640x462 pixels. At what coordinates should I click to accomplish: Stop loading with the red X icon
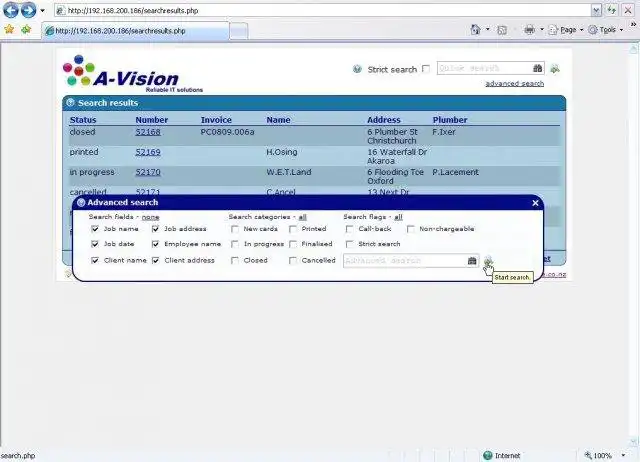click(628, 10)
